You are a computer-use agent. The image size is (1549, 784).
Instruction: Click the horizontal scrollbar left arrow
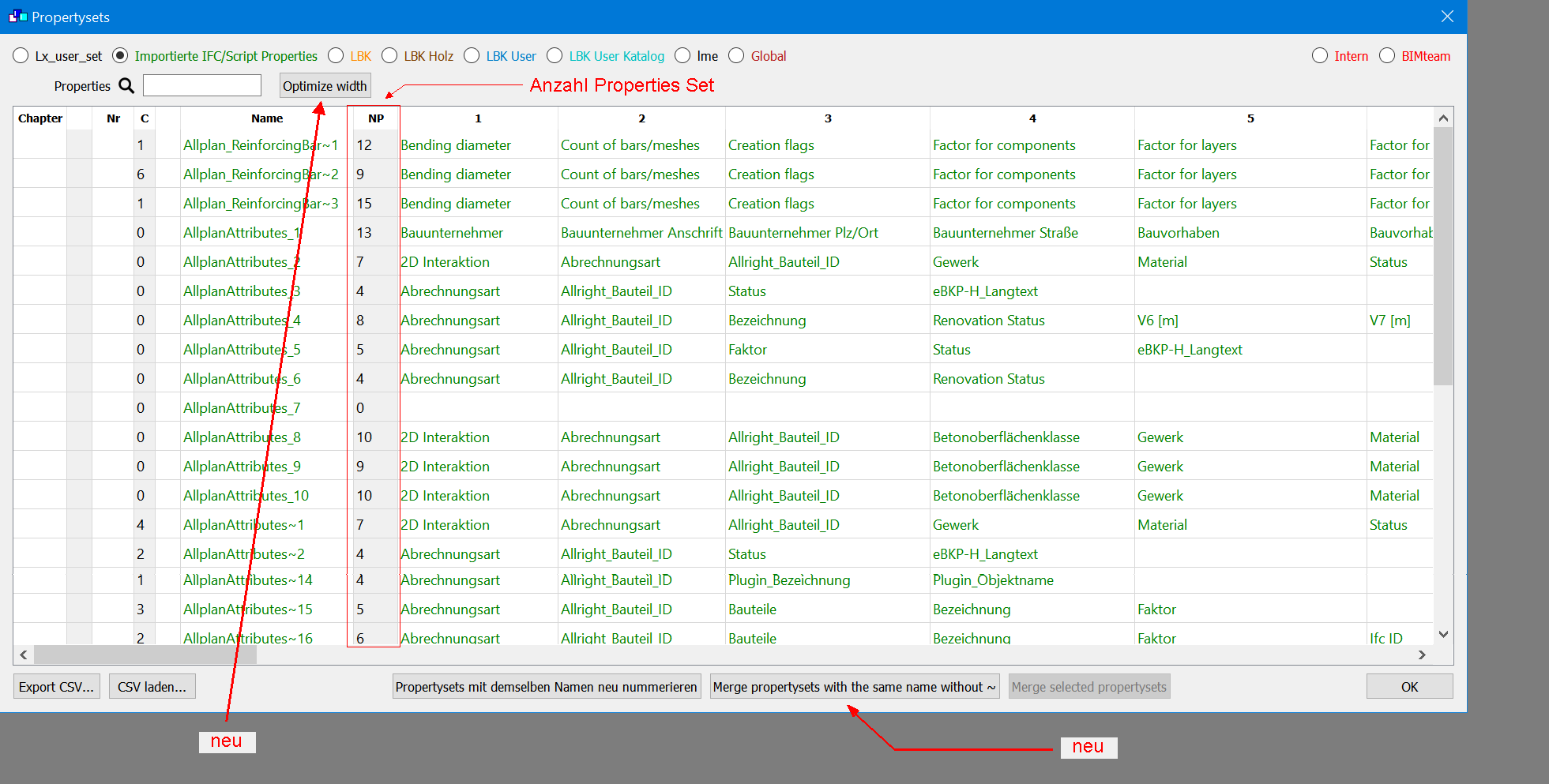click(x=24, y=655)
